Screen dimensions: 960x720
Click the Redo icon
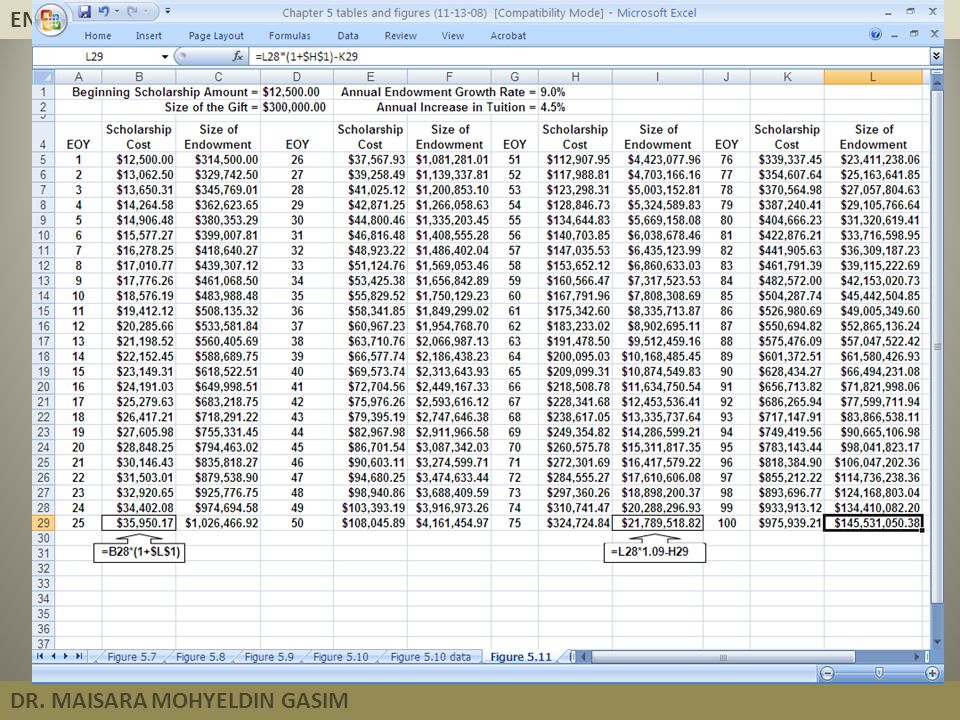click(x=132, y=12)
